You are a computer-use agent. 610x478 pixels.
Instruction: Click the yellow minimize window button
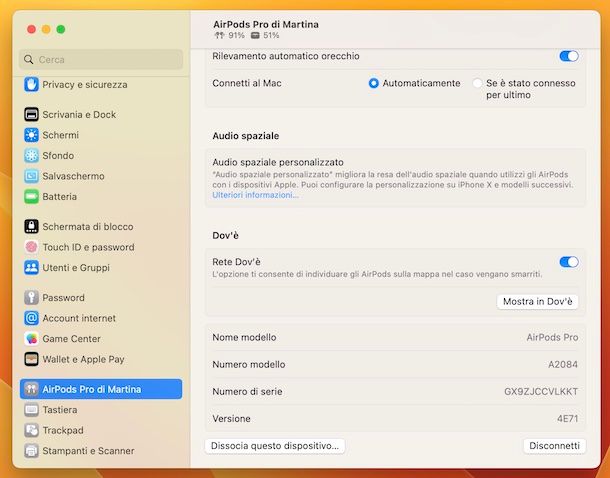[x=46, y=29]
